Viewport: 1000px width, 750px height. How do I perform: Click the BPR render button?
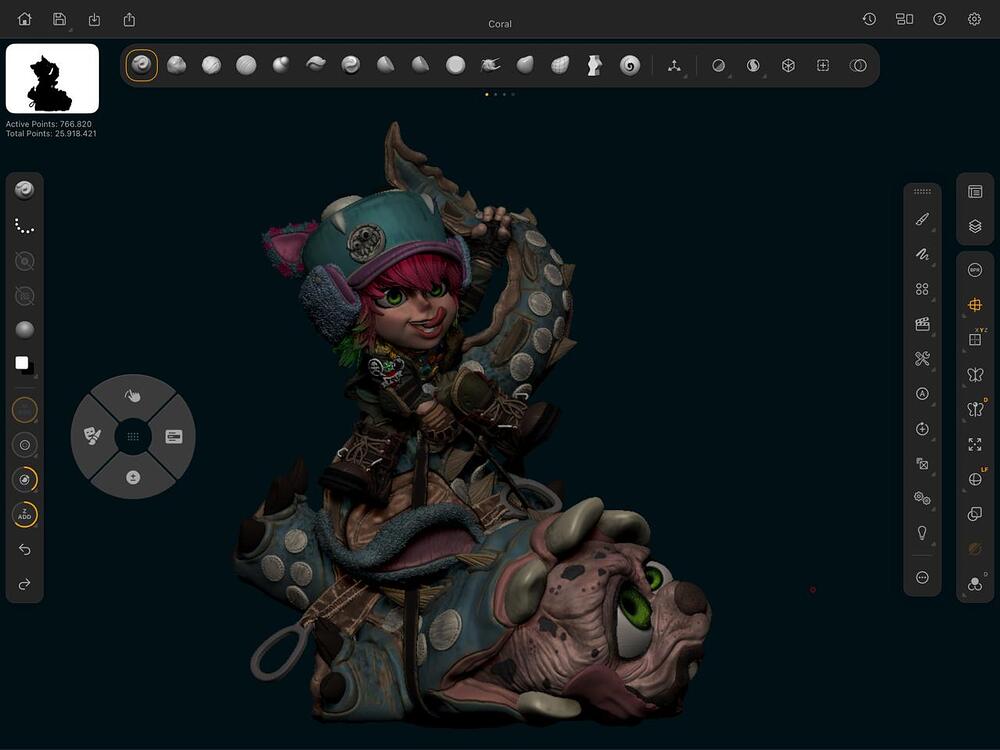tap(975, 270)
